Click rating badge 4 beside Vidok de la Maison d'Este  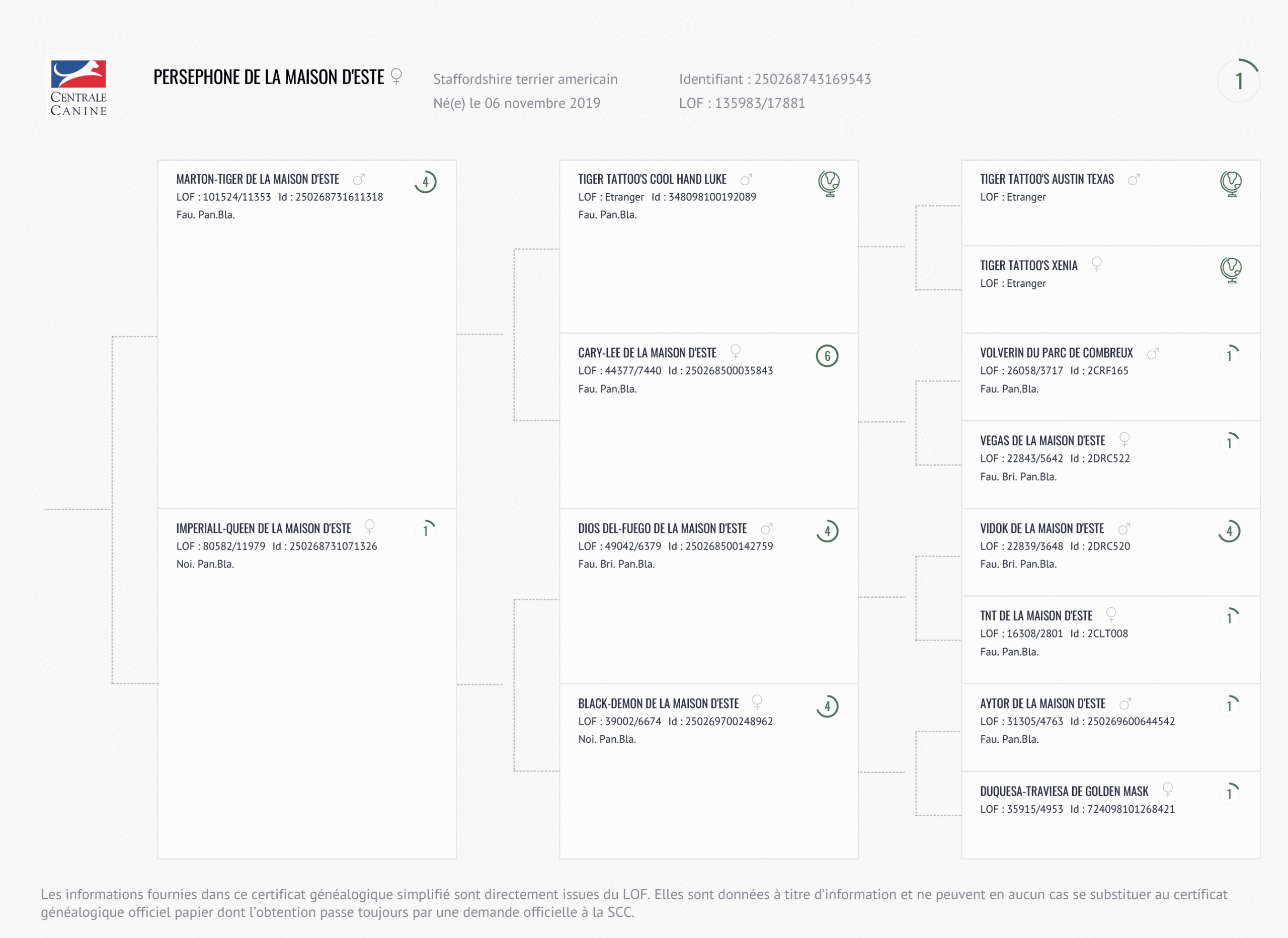point(1229,531)
